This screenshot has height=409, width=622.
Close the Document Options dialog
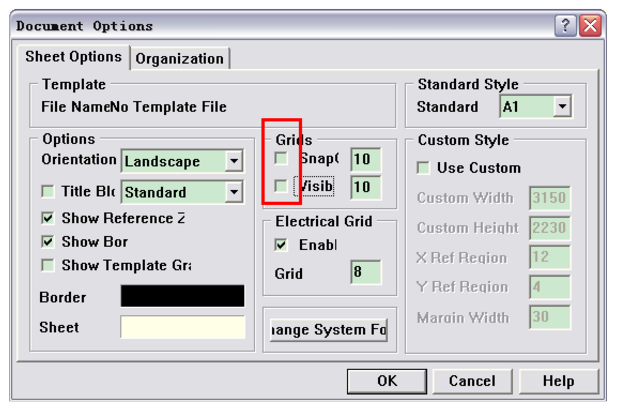coord(591,26)
